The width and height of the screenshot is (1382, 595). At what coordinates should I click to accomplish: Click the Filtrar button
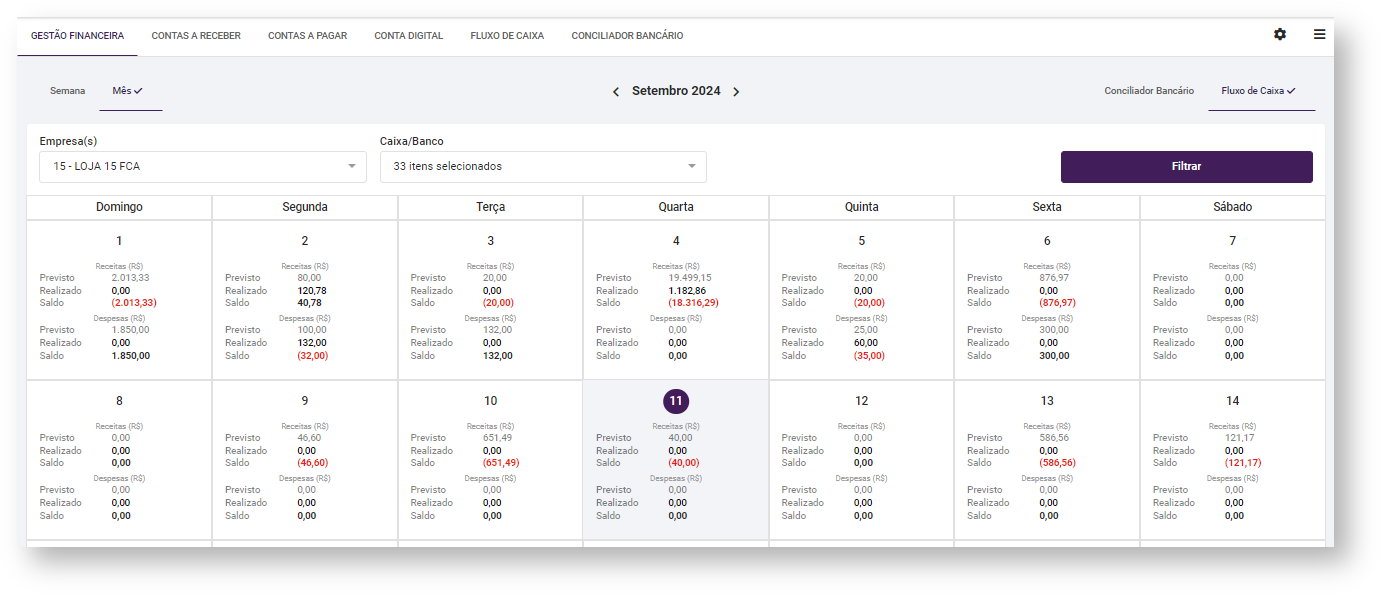tap(1186, 167)
